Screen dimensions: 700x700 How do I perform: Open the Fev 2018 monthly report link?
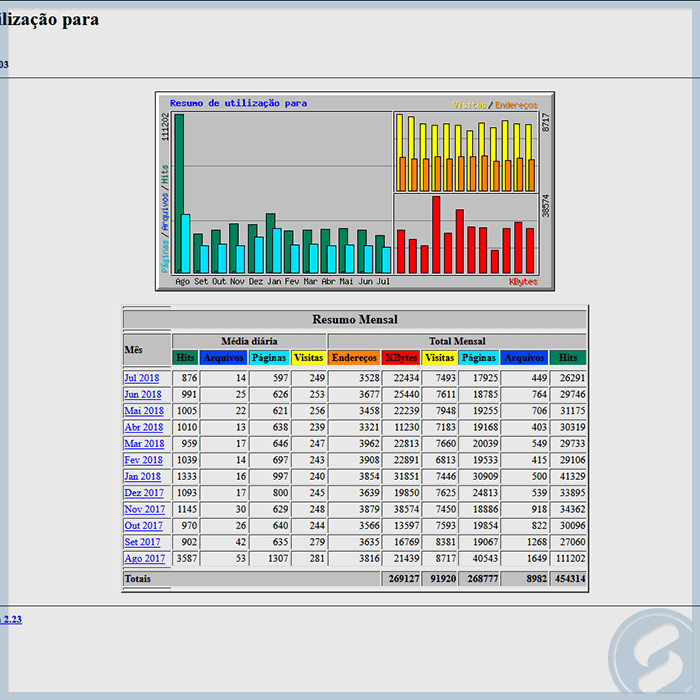coord(143,460)
